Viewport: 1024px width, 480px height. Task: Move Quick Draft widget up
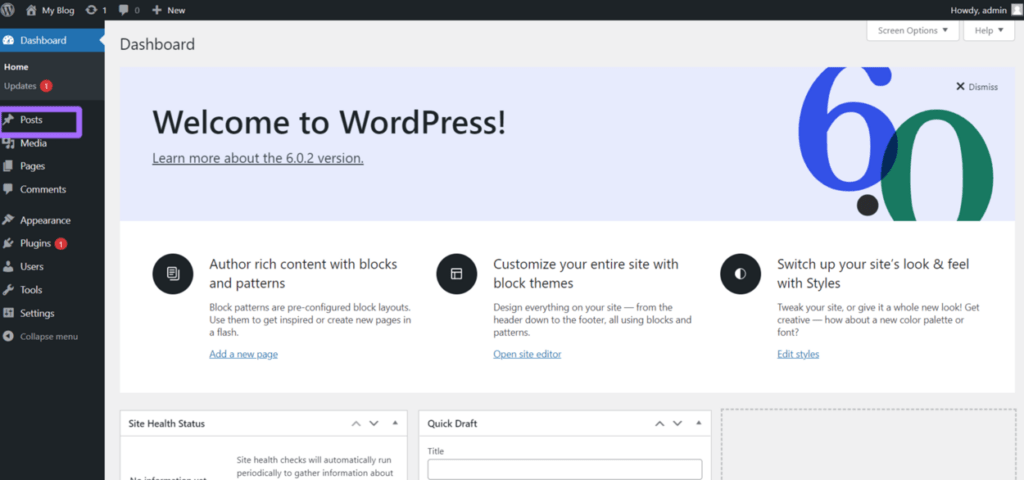click(660, 424)
